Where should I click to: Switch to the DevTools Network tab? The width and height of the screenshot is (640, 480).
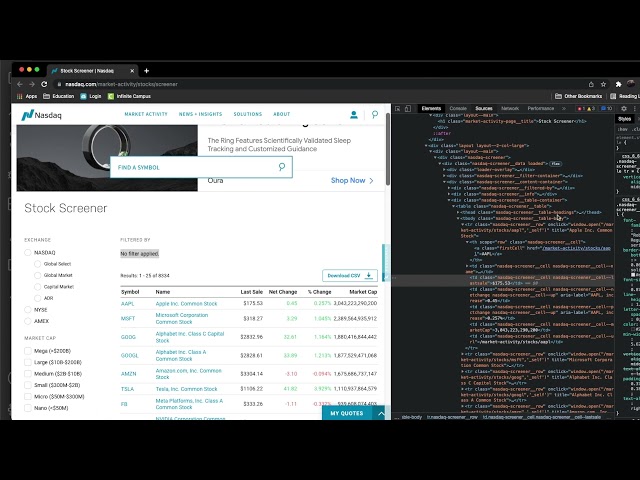510,109
